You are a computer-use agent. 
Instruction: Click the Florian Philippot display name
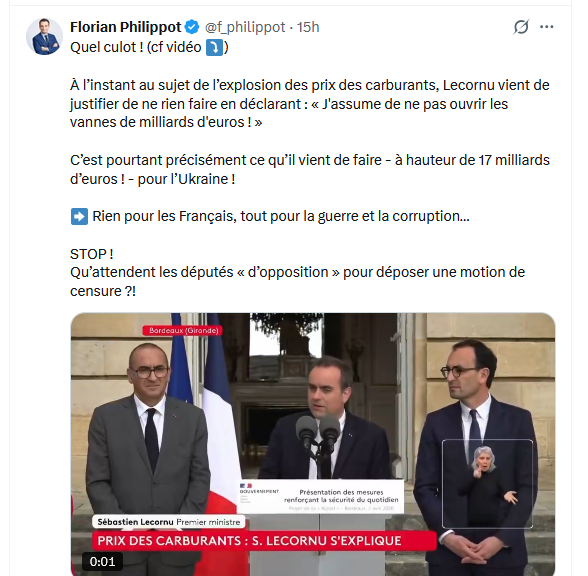point(126,27)
